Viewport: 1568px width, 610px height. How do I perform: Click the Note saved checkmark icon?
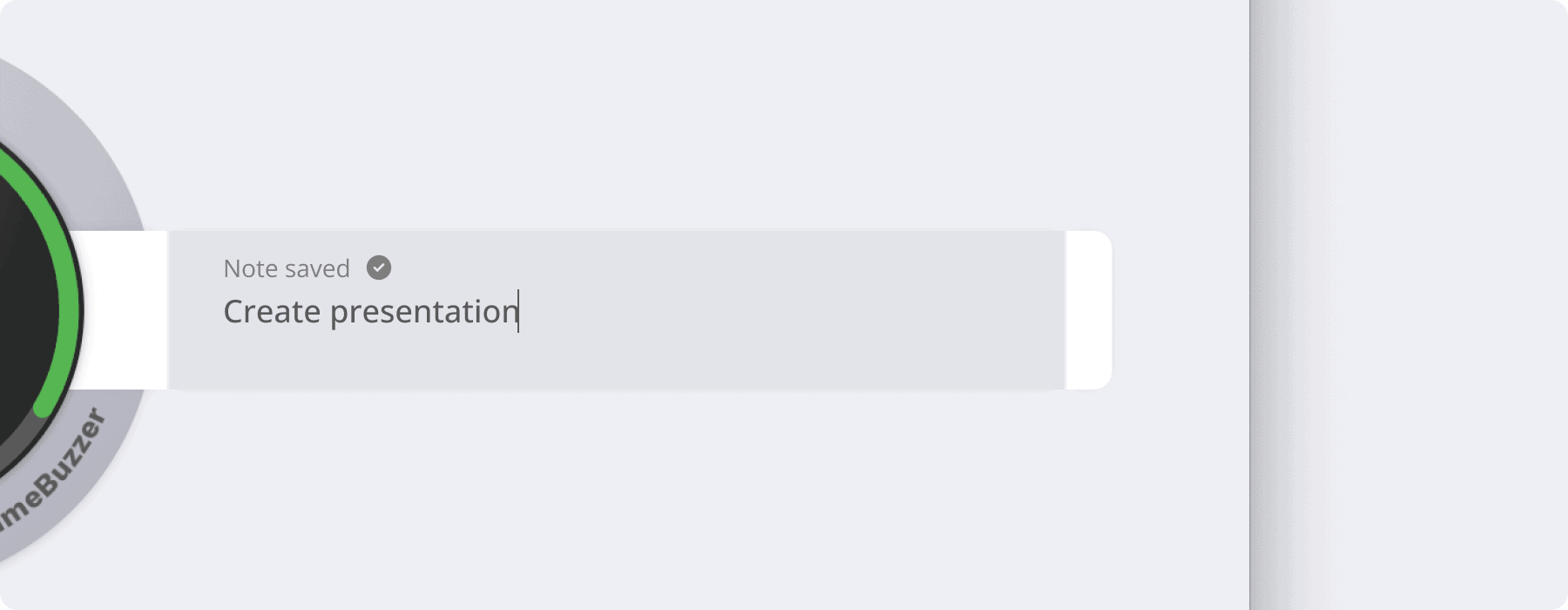pyautogui.click(x=379, y=268)
